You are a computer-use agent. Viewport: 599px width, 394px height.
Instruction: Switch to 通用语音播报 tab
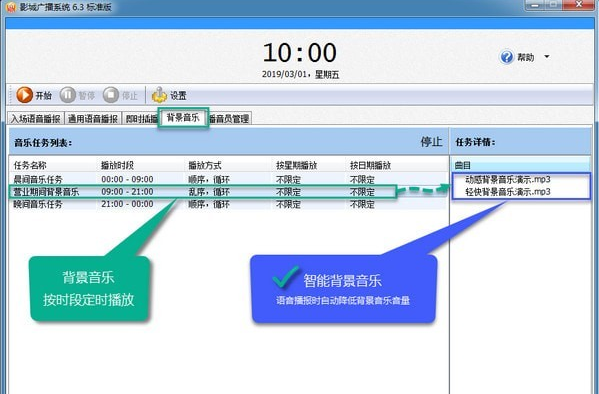coord(93,118)
